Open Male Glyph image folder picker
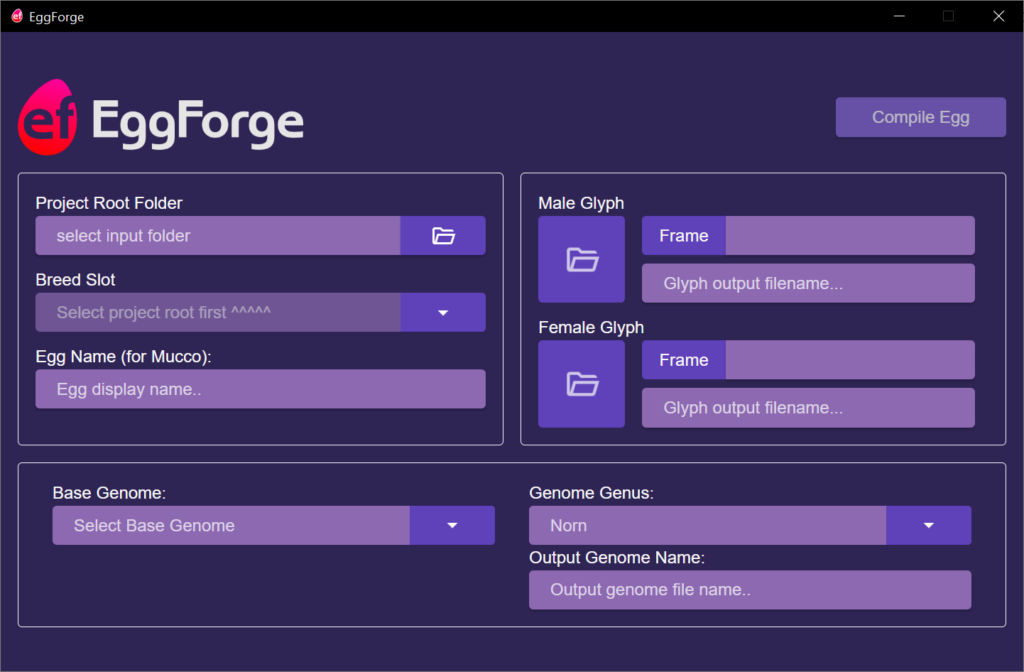The image size is (1024, 672). (581, 259)
